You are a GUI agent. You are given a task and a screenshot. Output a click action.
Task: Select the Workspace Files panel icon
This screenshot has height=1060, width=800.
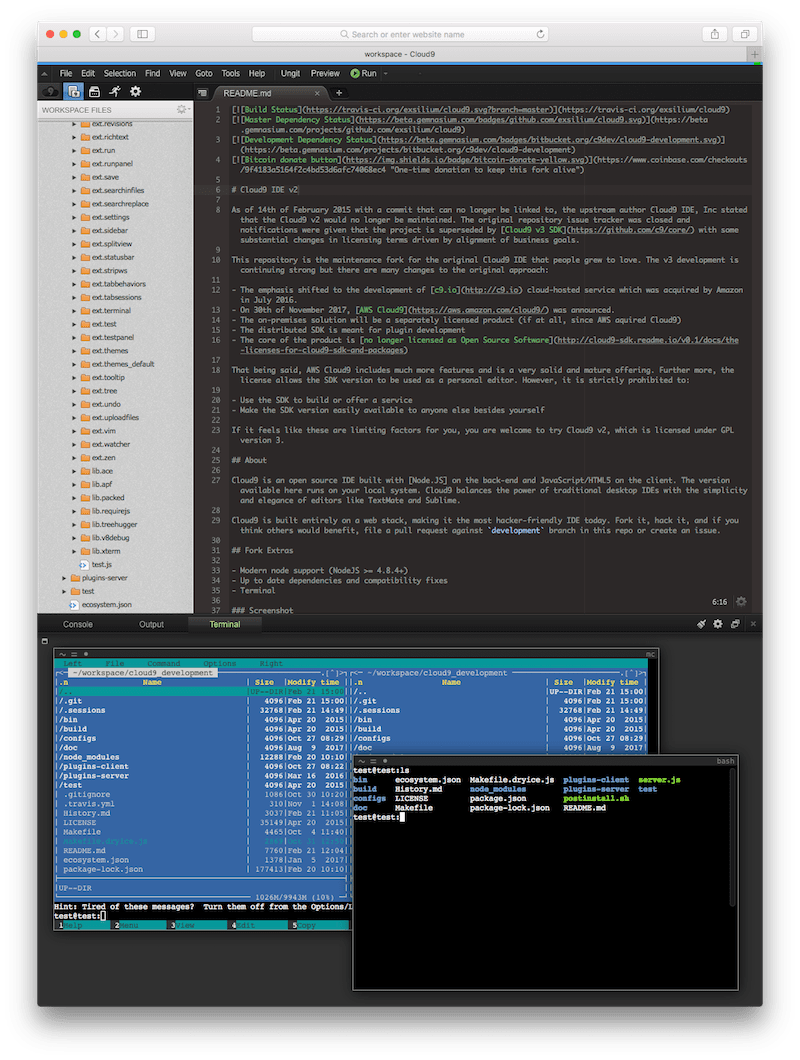tap(73, 91)
